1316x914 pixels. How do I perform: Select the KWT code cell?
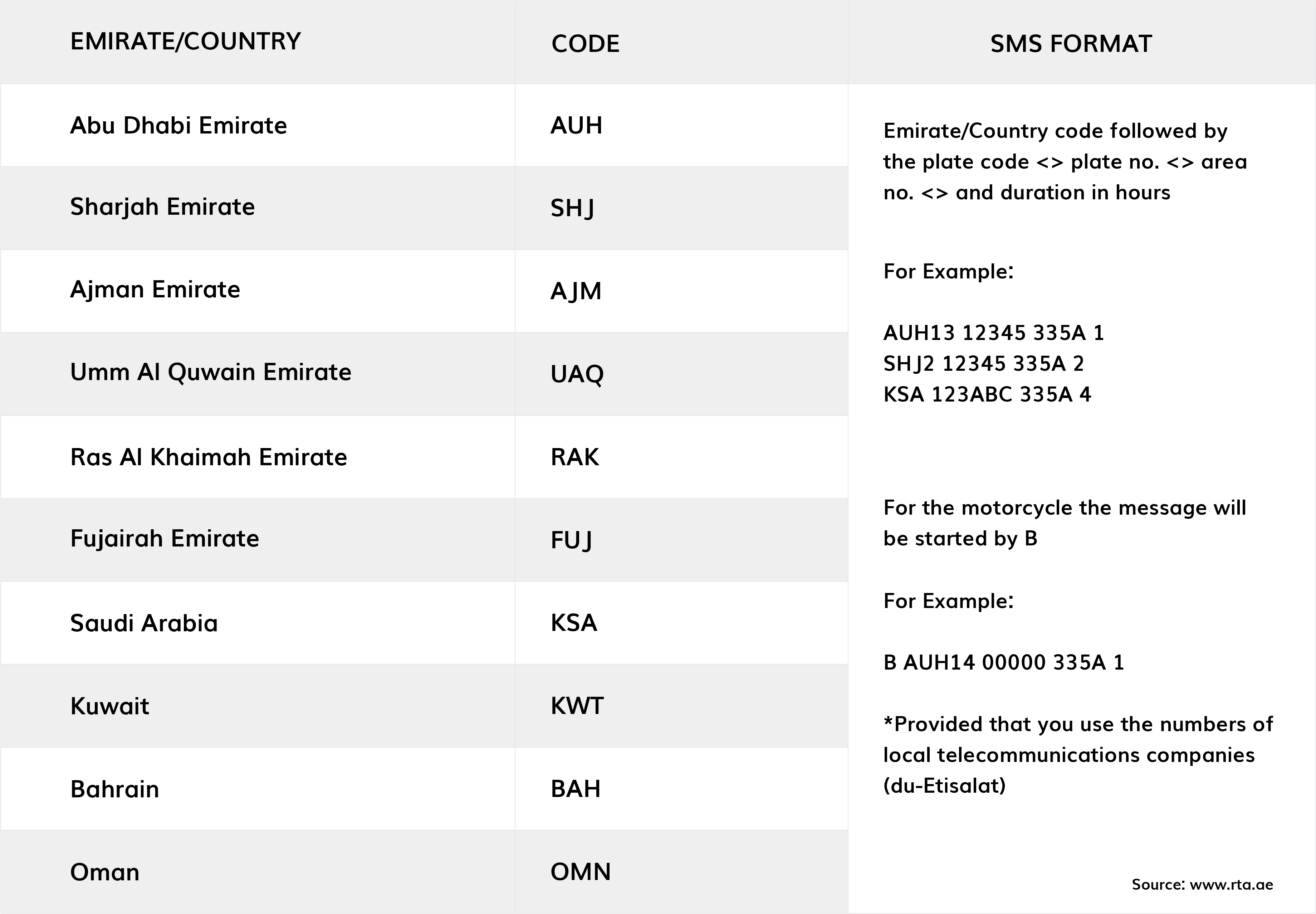coord(681,706)
